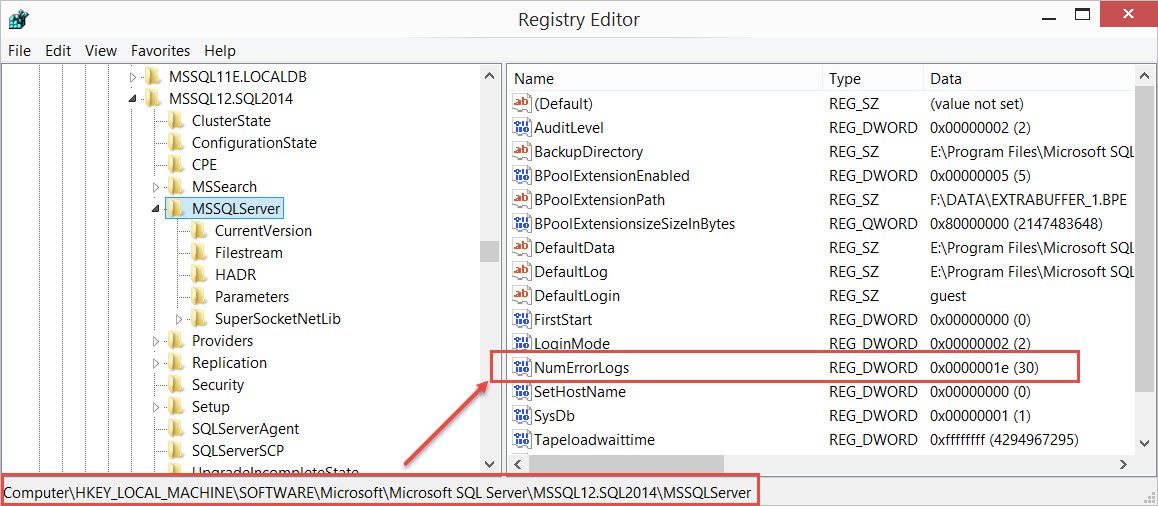Click the HADR folder icon

198,274
